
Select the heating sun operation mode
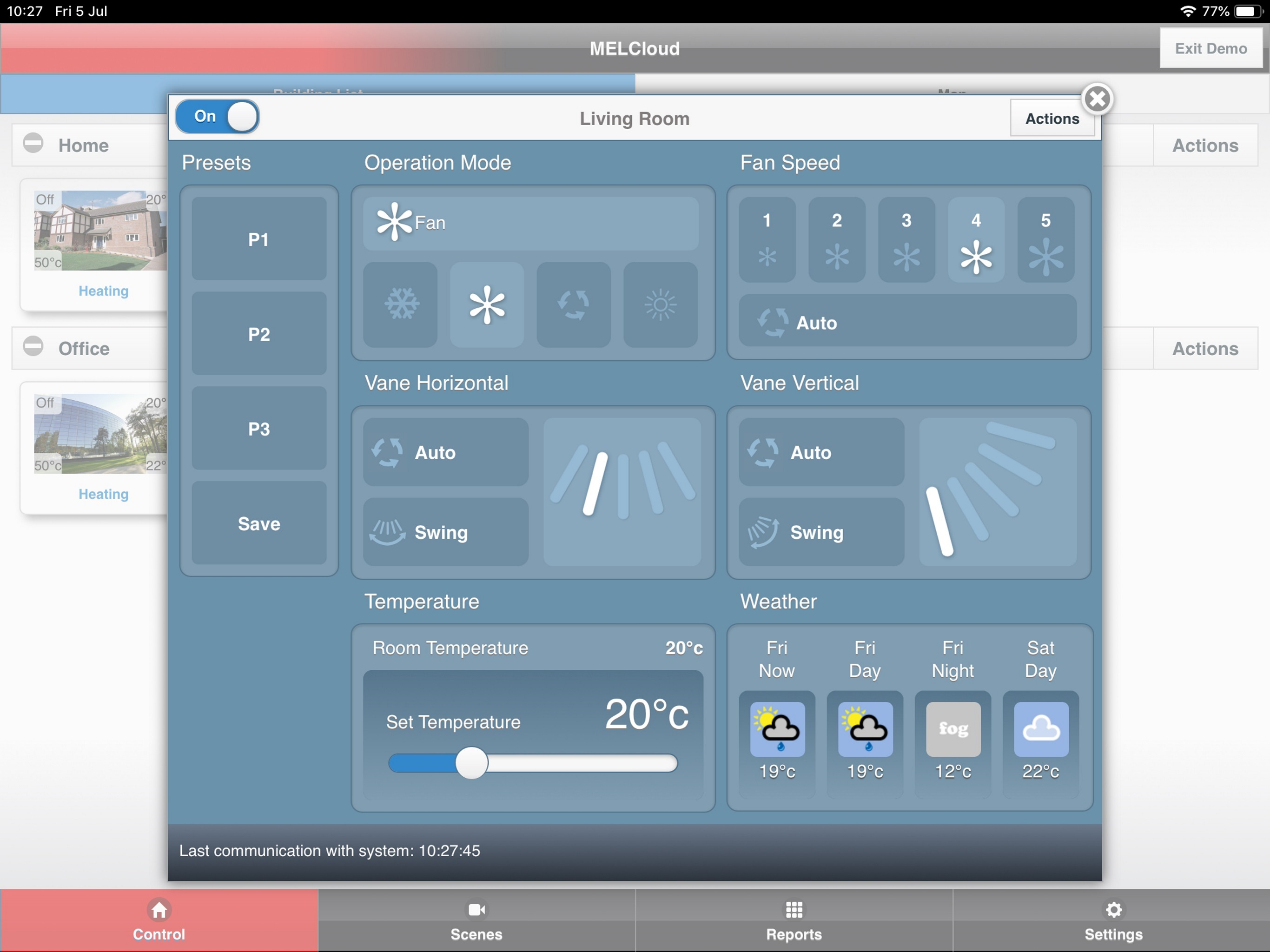tap(660, 304)
